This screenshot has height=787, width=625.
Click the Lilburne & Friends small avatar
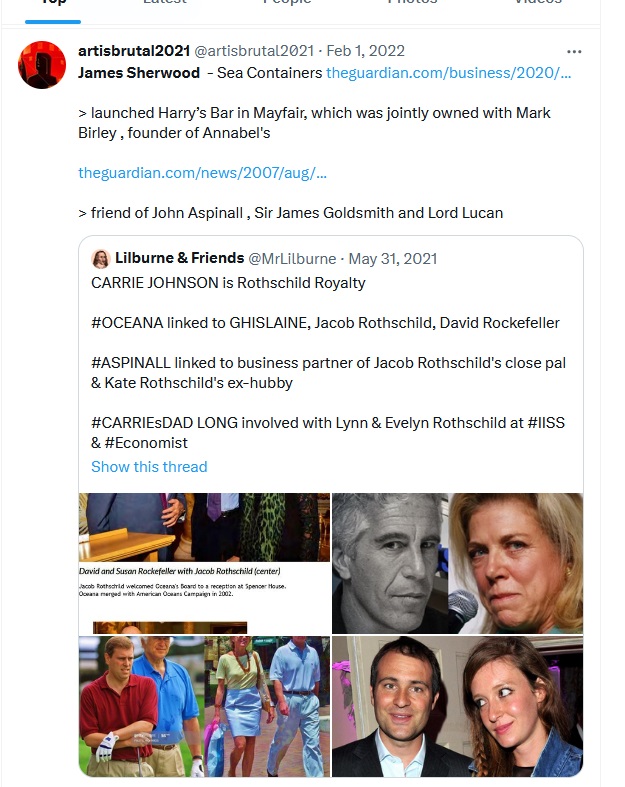pos(101,259)
